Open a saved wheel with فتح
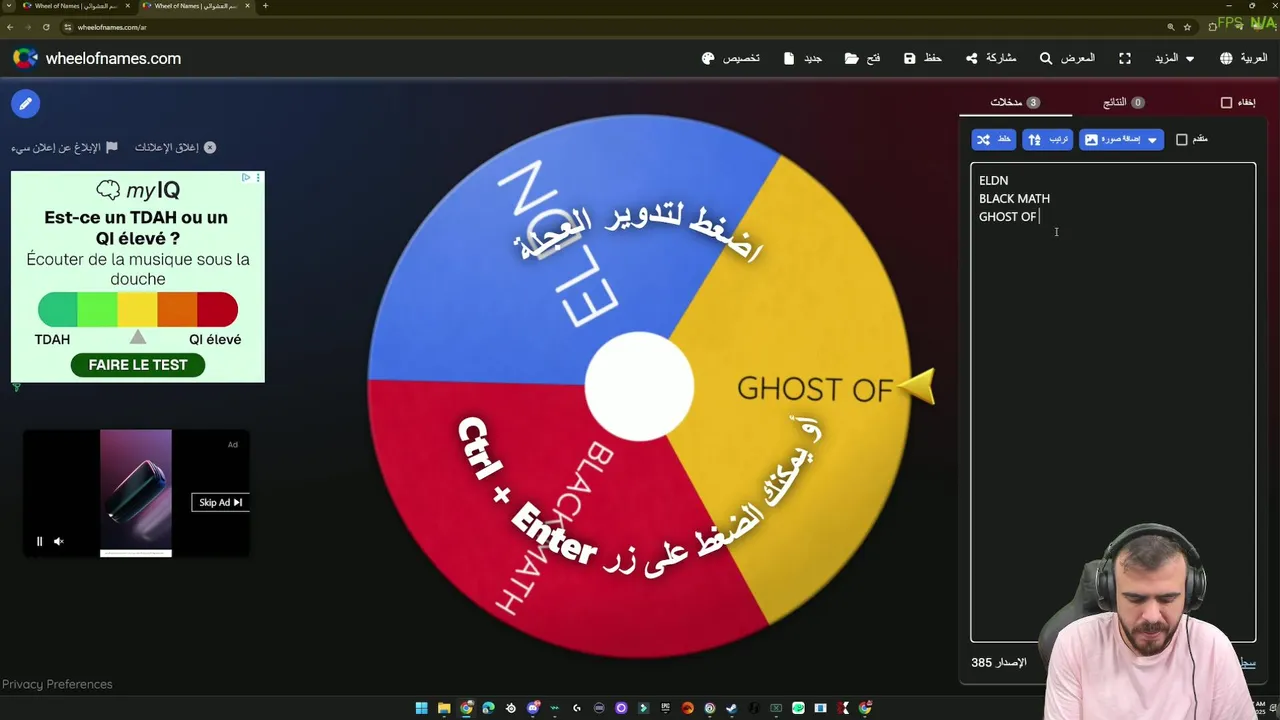This screenshot has width=1280, height=720. click(x=862, y=58)
